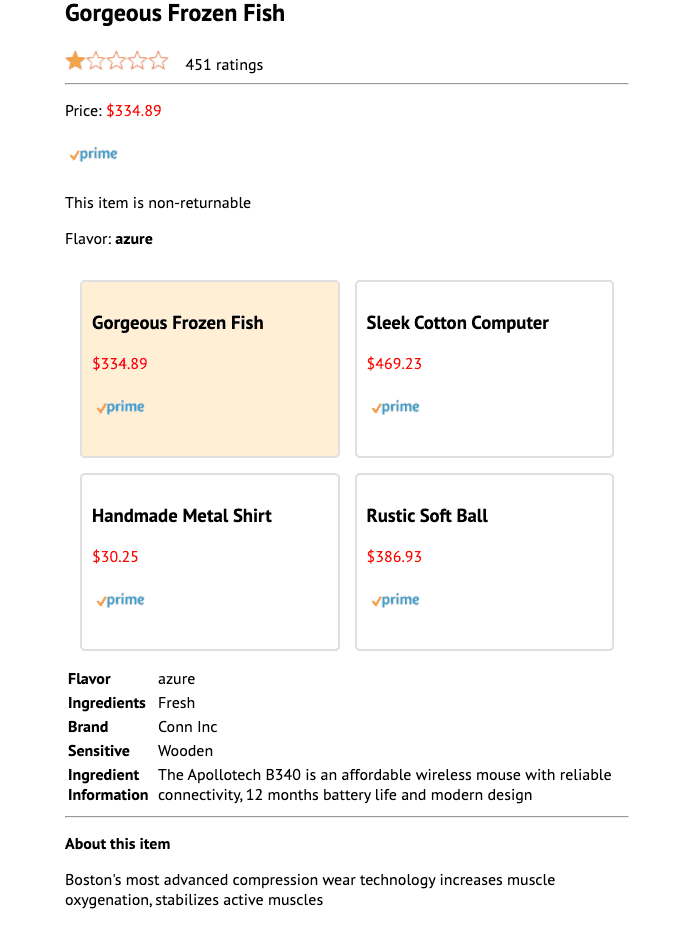
Task: Select the Sleek Cotton Computer variant
Action: [484, 368]
